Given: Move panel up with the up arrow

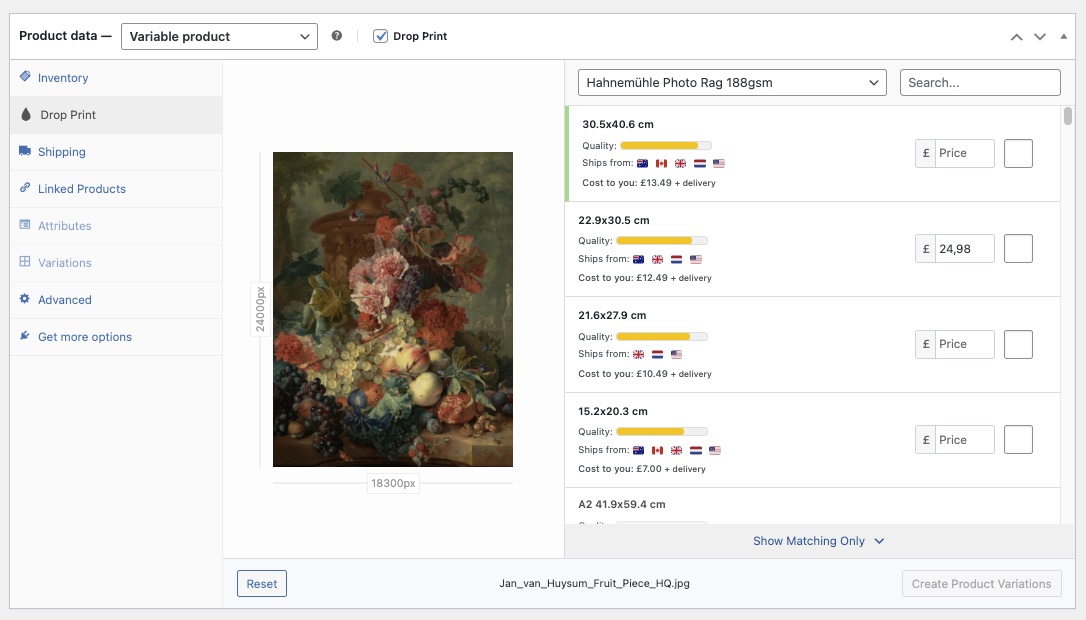Looking at the screenshot, I should point(1016,37).
